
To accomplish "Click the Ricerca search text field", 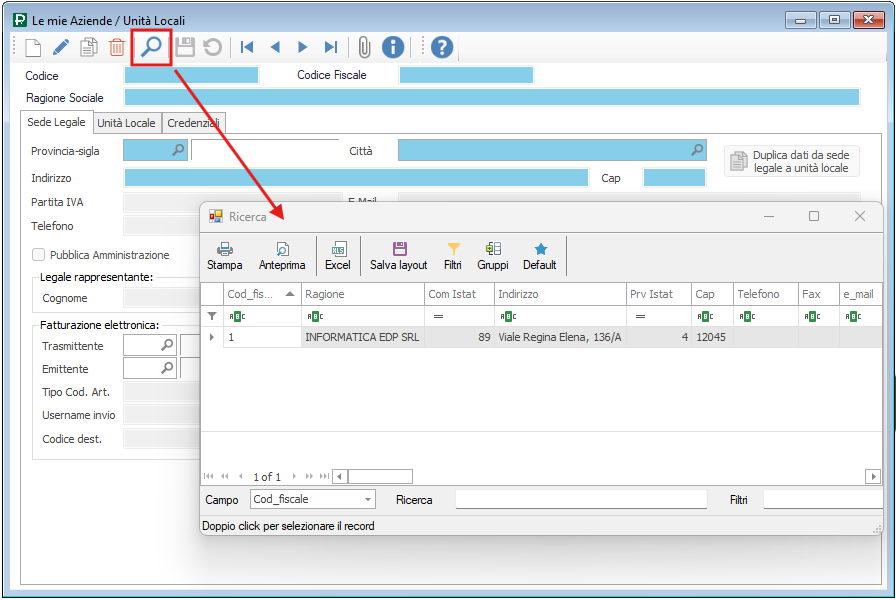I will click(x=580, y=499).
